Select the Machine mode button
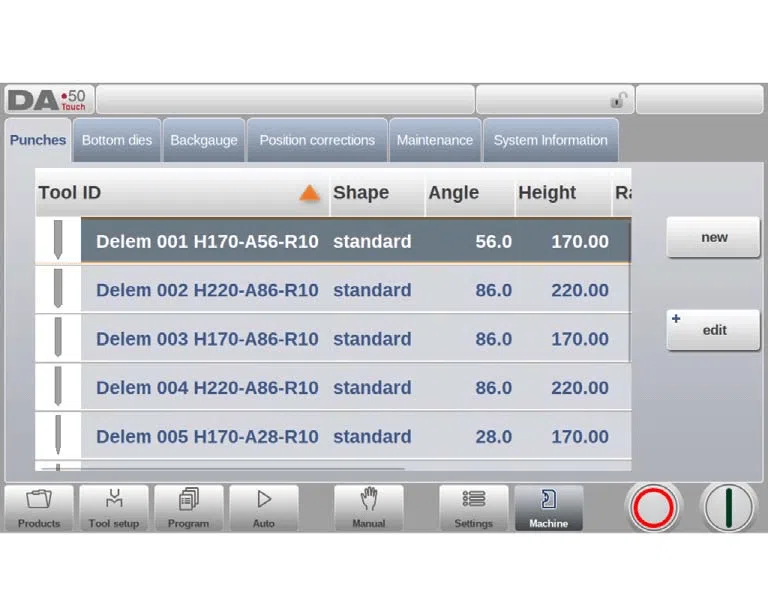The height and width of the screenshot is (615, 768). [549, 508]
